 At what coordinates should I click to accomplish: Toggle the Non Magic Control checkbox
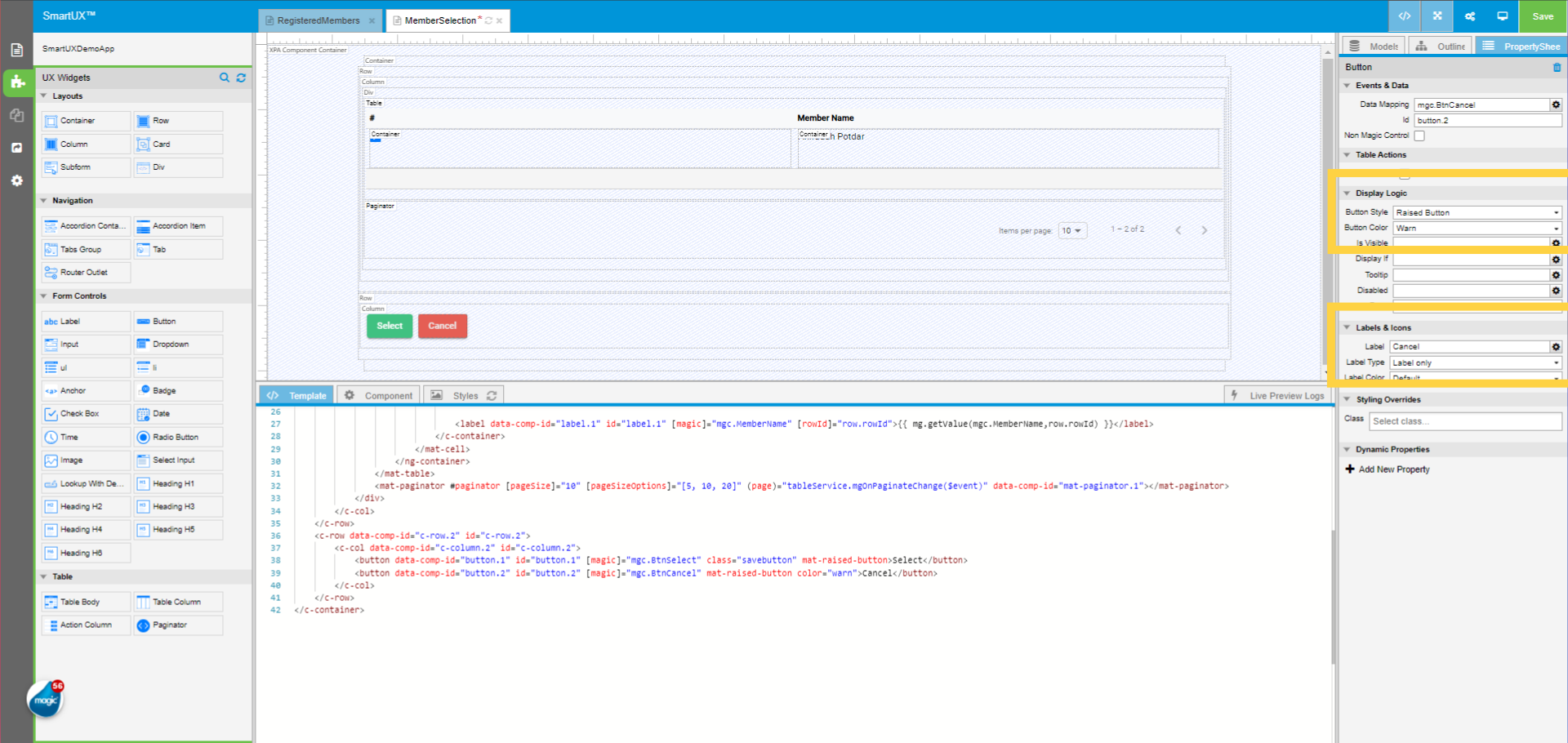tap(1419, 136)
